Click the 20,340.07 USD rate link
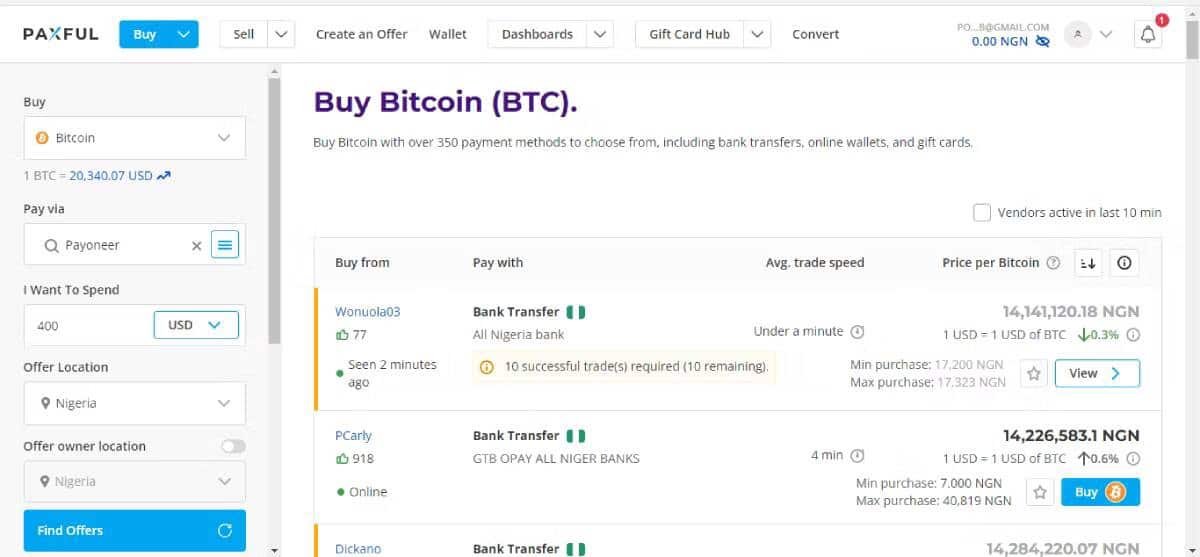Image resolution: width=1200 pixels, height=557 pixels. click(111, 176)
